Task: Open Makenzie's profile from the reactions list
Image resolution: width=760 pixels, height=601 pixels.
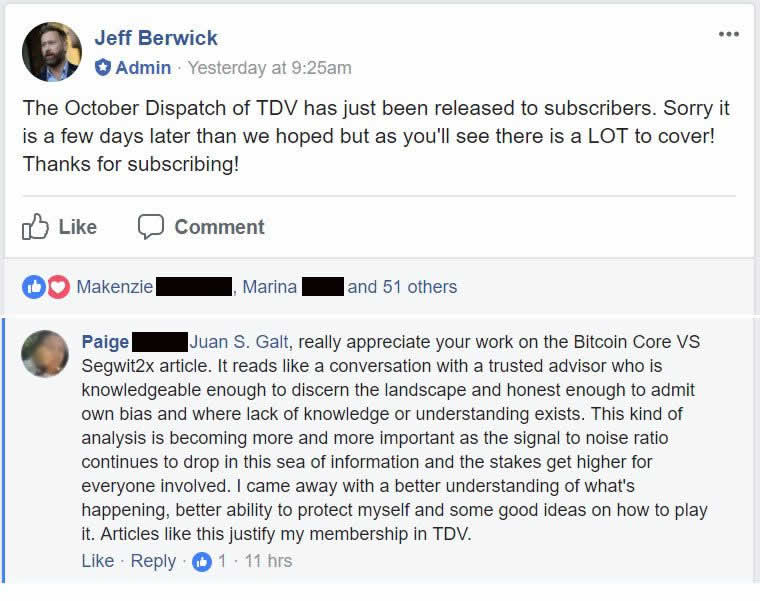Action: (x=115, y=287)
